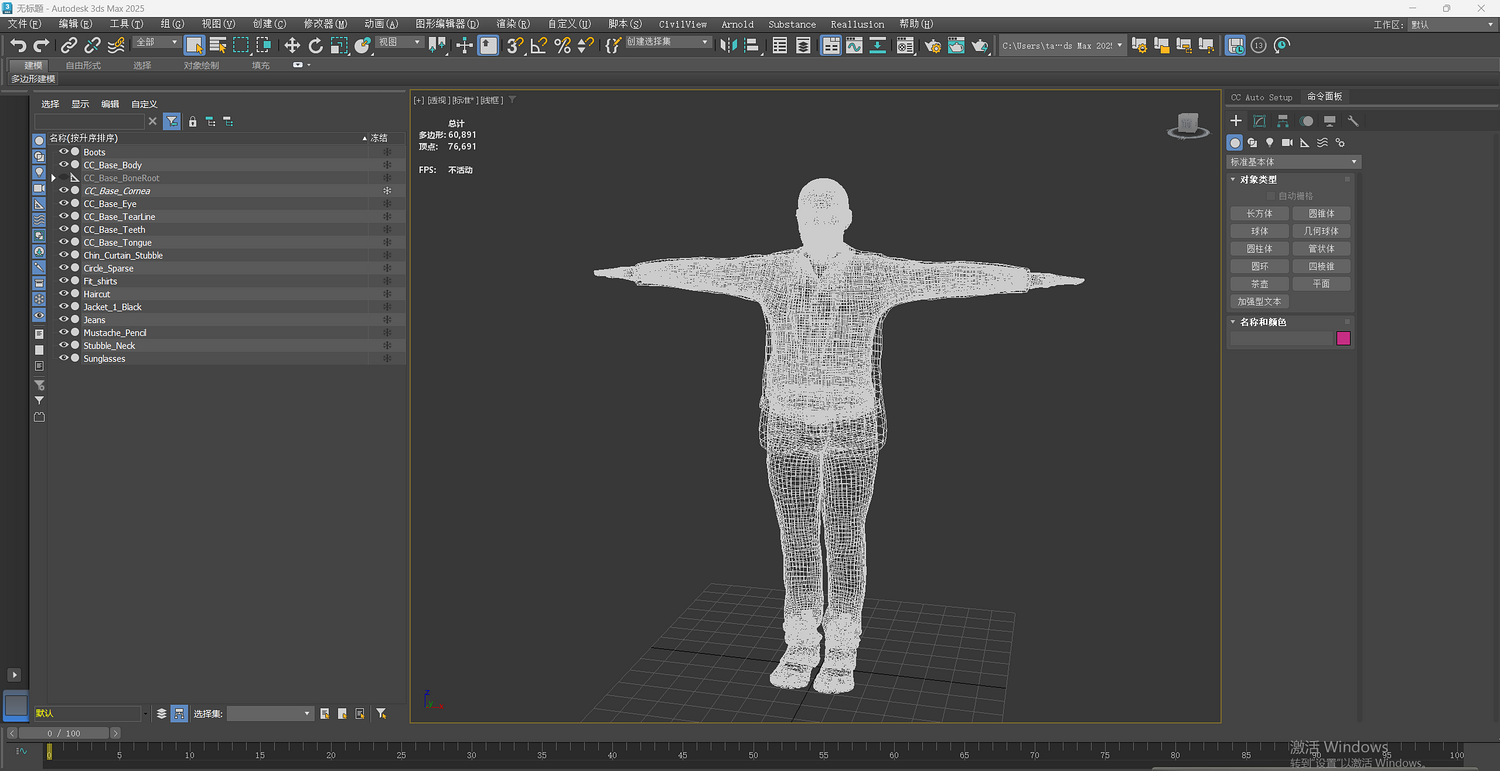
Task: Switch to the Display panel icon
Action: [x=1330, y=121]
